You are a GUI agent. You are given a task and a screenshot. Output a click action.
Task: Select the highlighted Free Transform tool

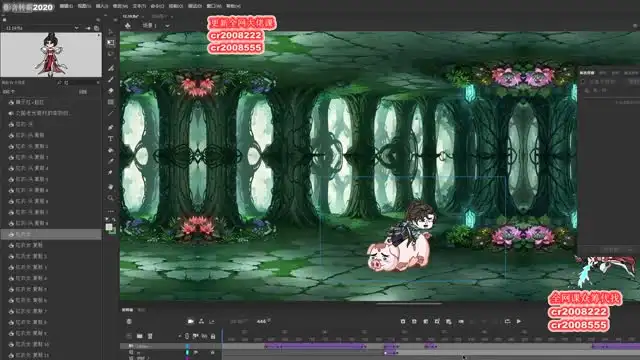pos(111,42)
